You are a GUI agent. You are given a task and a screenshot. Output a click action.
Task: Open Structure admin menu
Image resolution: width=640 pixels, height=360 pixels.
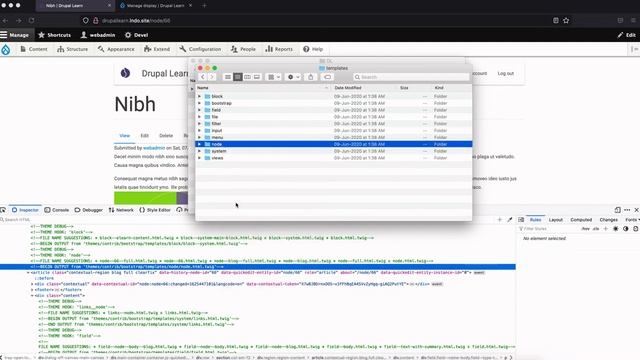point(72,49)
